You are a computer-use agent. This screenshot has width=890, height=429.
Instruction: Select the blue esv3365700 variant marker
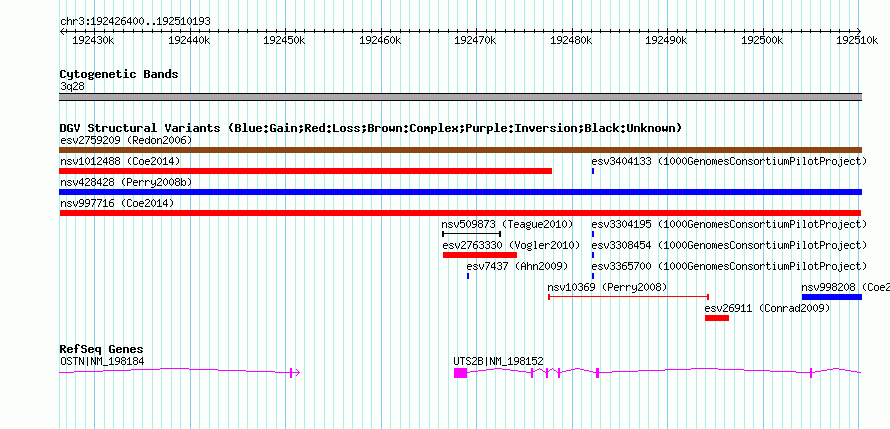593,276
